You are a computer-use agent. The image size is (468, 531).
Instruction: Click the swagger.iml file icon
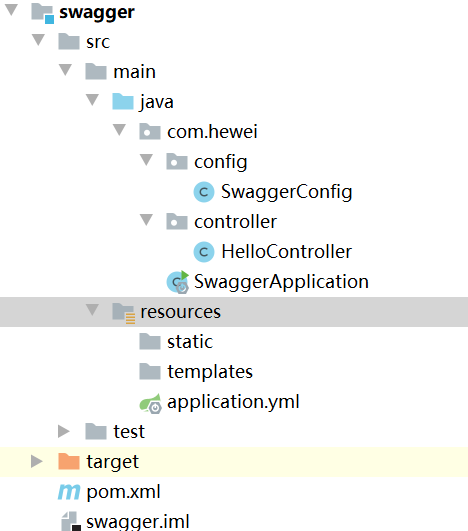tap(71, 522)
